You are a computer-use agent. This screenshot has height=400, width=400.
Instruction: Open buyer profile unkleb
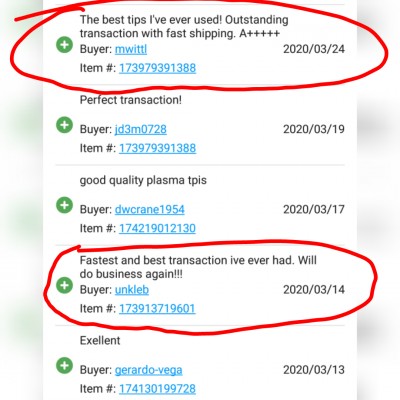[132, 290]
